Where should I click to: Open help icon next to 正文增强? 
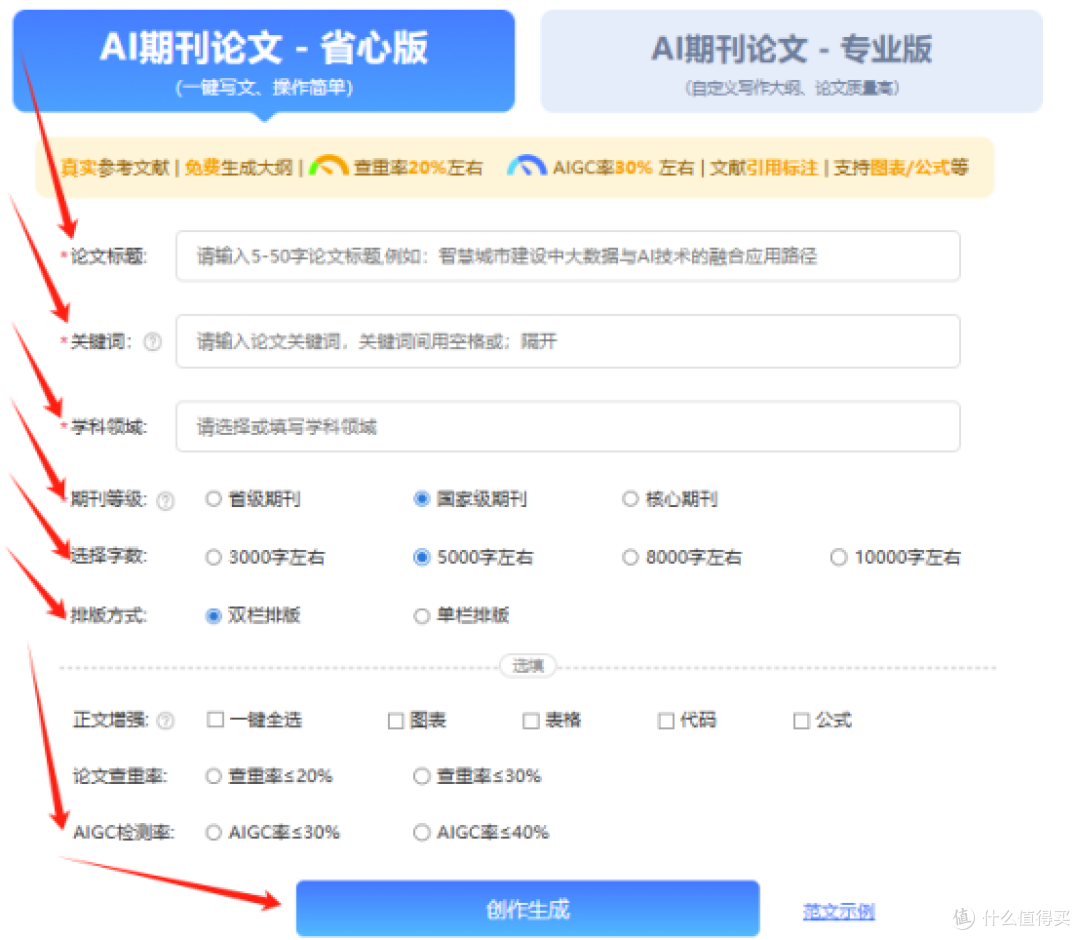pyautogui.click(x=165, y=721)
